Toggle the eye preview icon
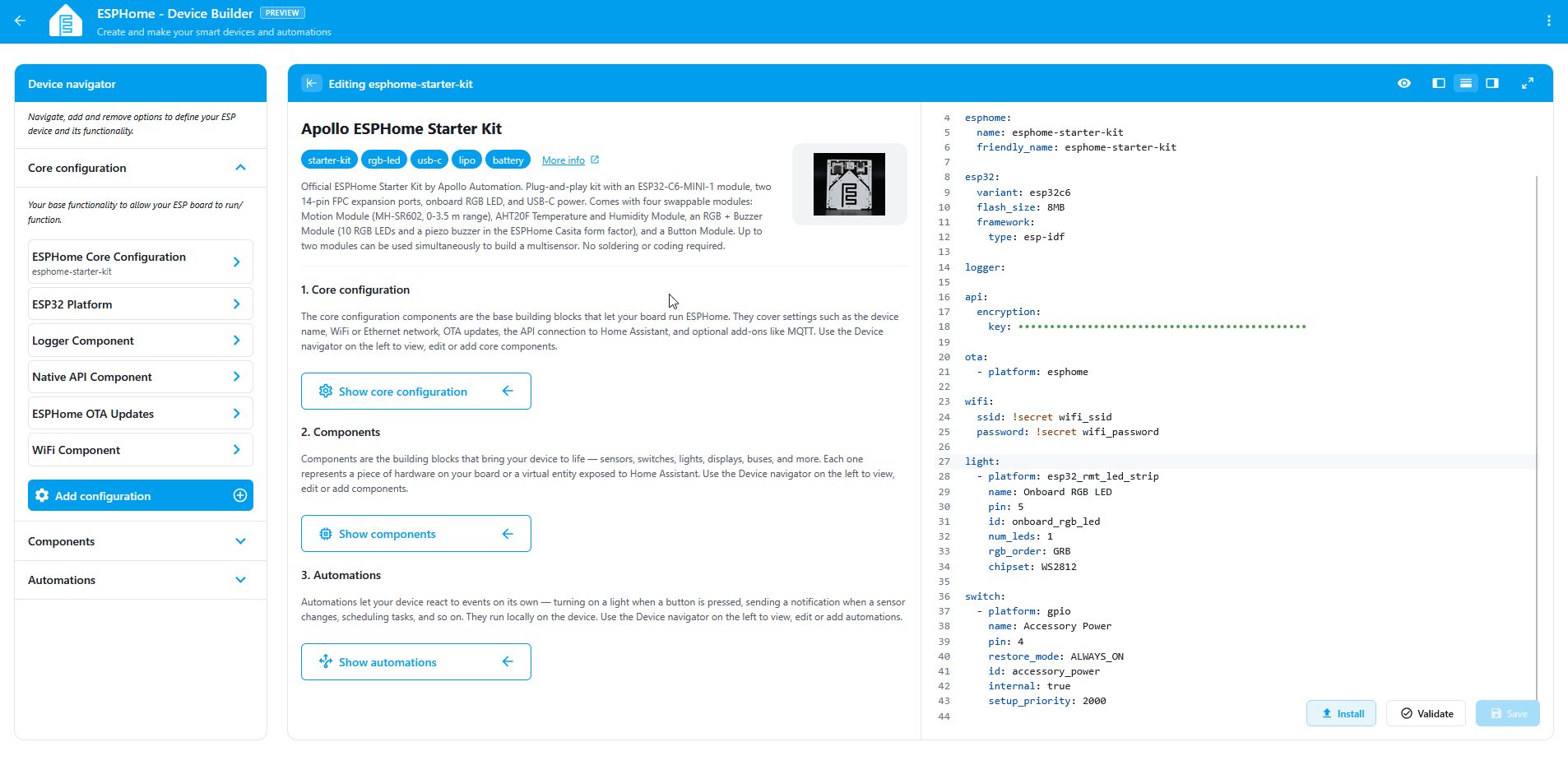 [1404, 83]
